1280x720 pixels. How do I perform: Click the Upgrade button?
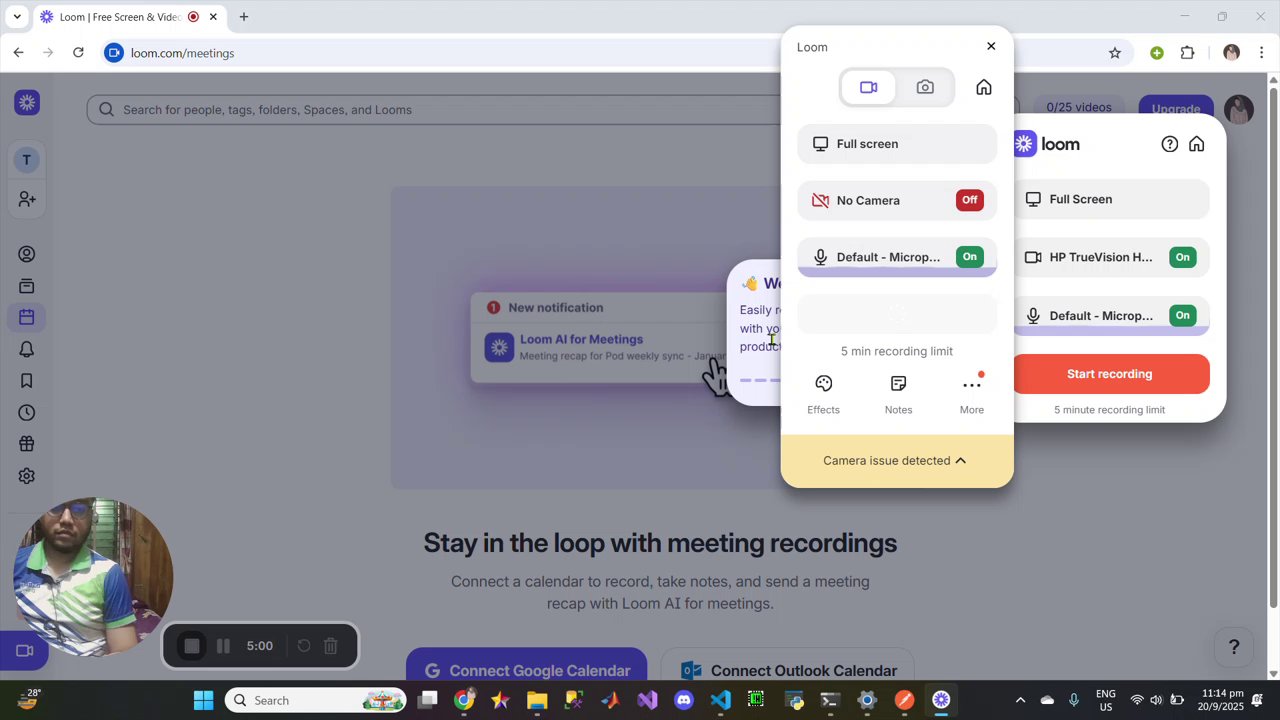coord(1176,109)
